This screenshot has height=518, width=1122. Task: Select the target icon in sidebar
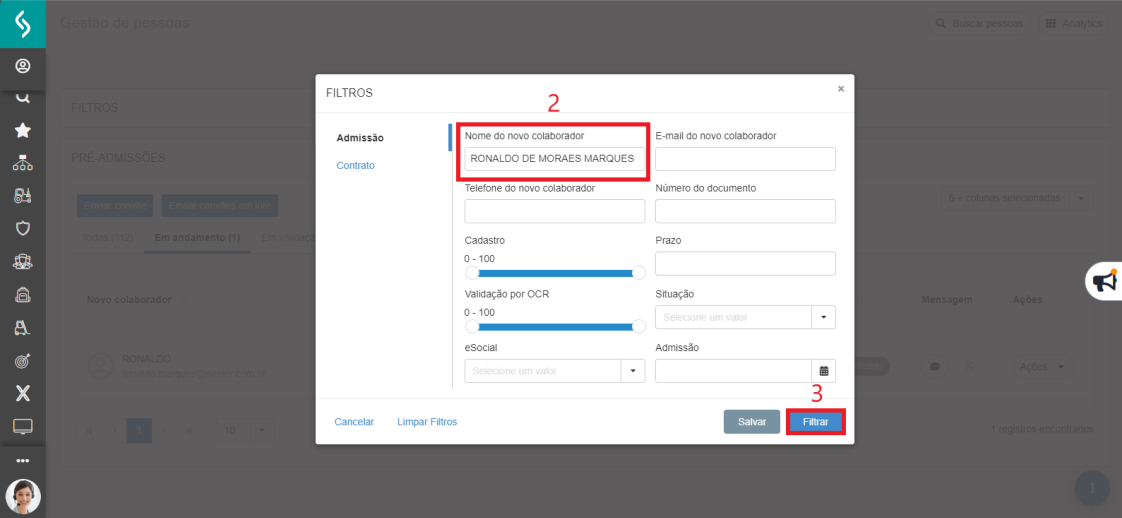coord(22,360)
